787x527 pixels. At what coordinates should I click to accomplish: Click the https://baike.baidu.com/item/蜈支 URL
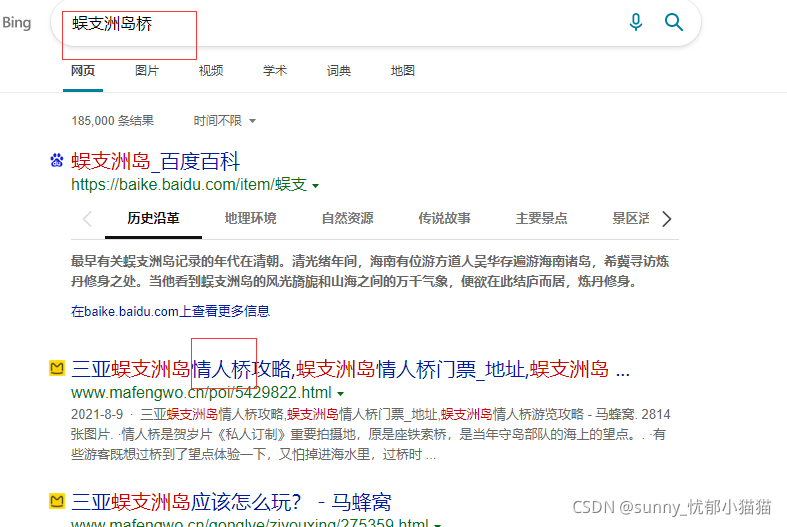pyautogui.click(x=189, y=185)
